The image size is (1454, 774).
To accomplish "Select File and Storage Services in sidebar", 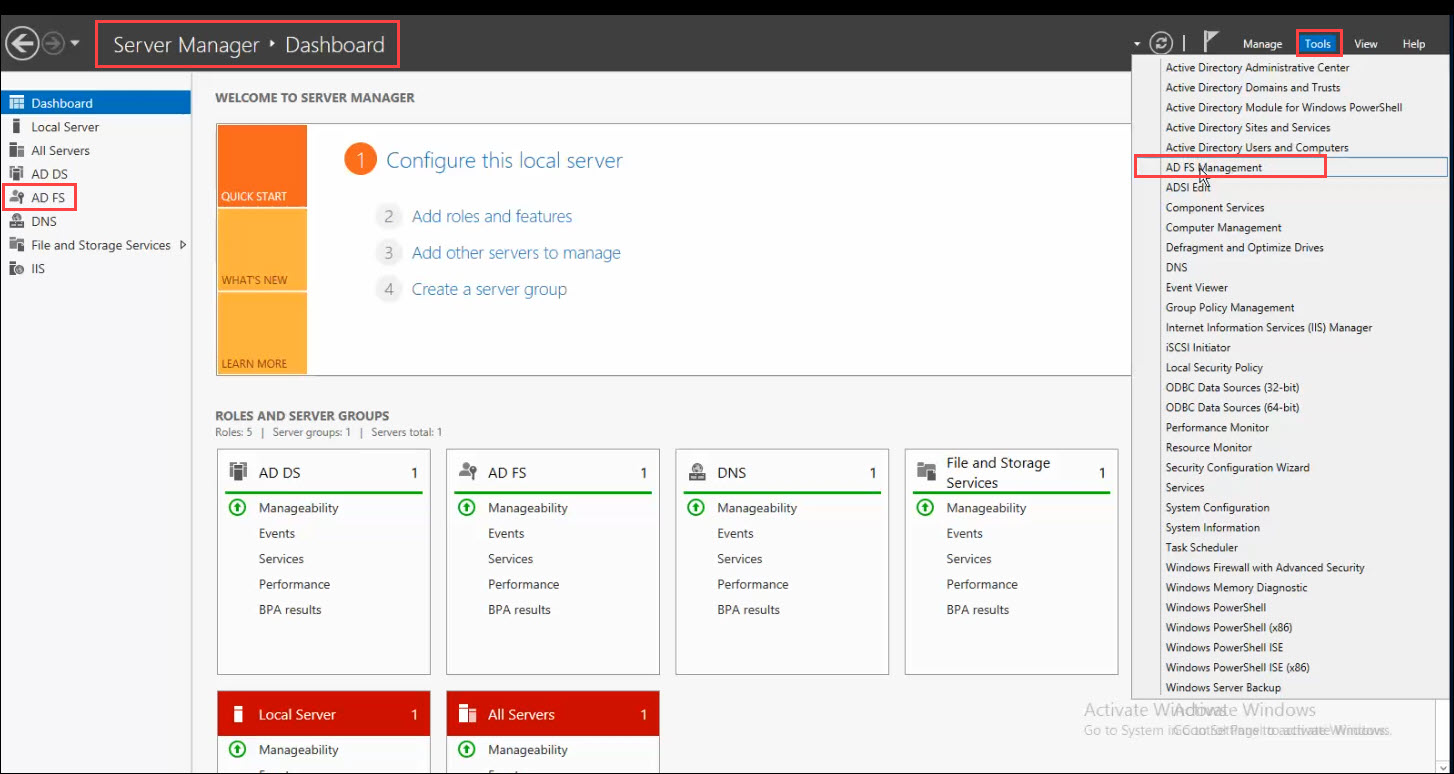I will [x=96, y=245].
